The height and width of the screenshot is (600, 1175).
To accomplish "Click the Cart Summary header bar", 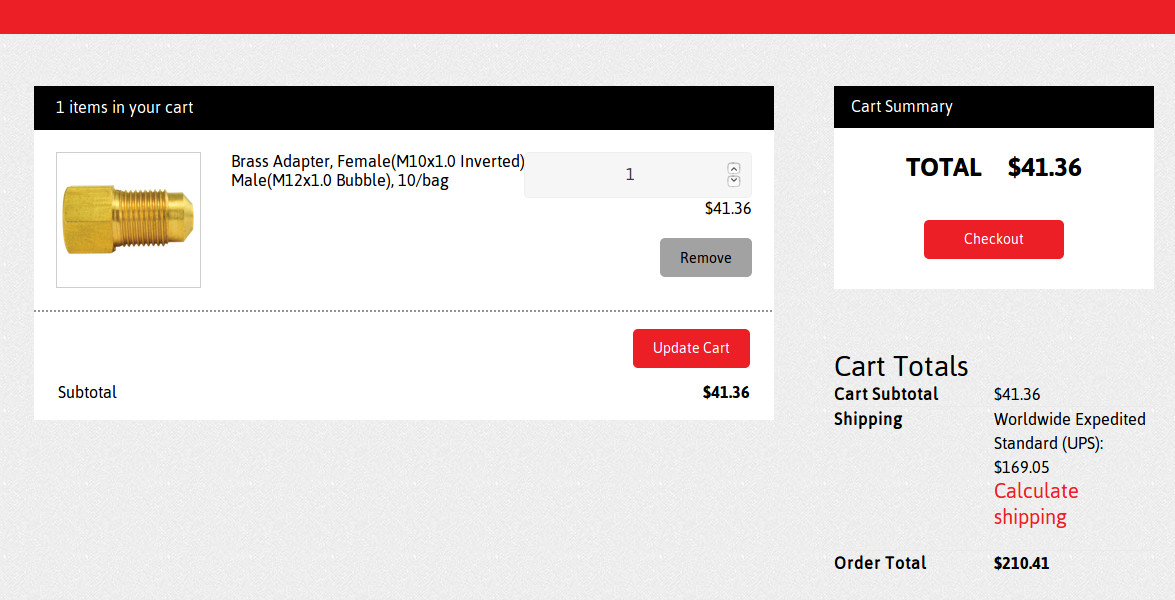I will (993, 107).
